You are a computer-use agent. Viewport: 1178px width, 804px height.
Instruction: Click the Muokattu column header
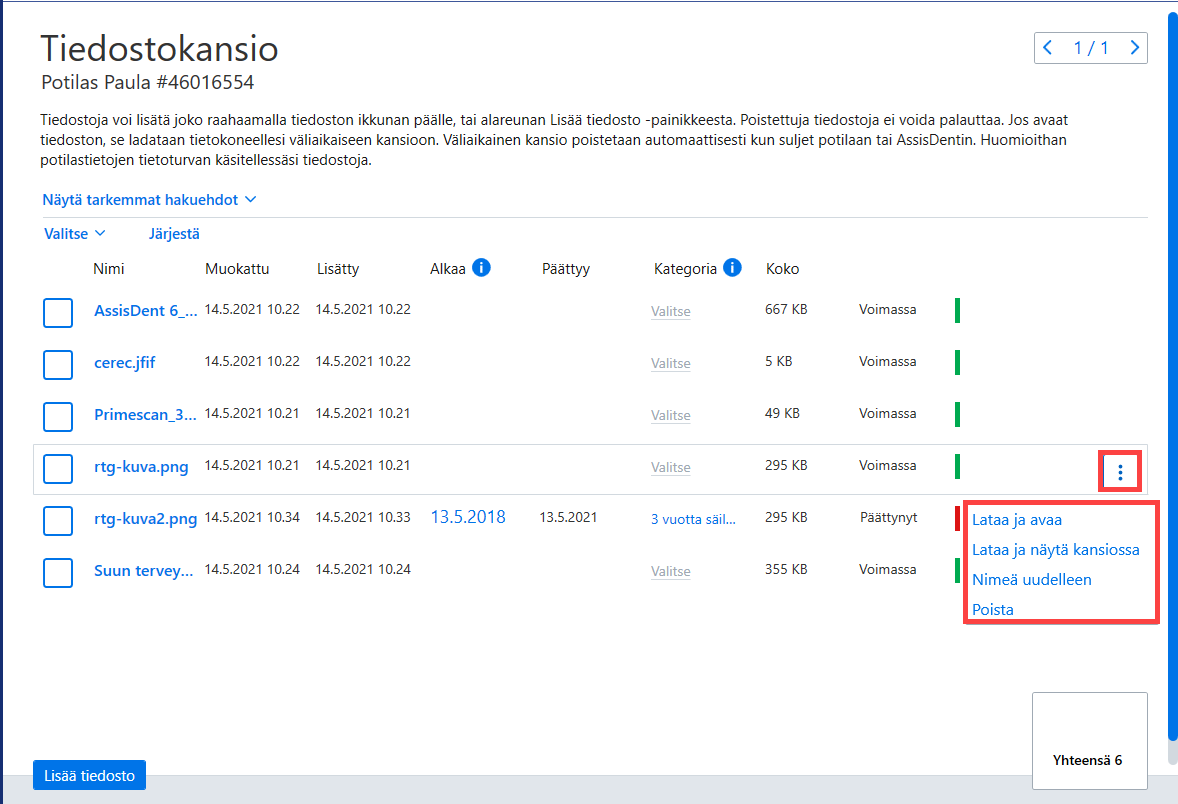[x=237, y=269]
